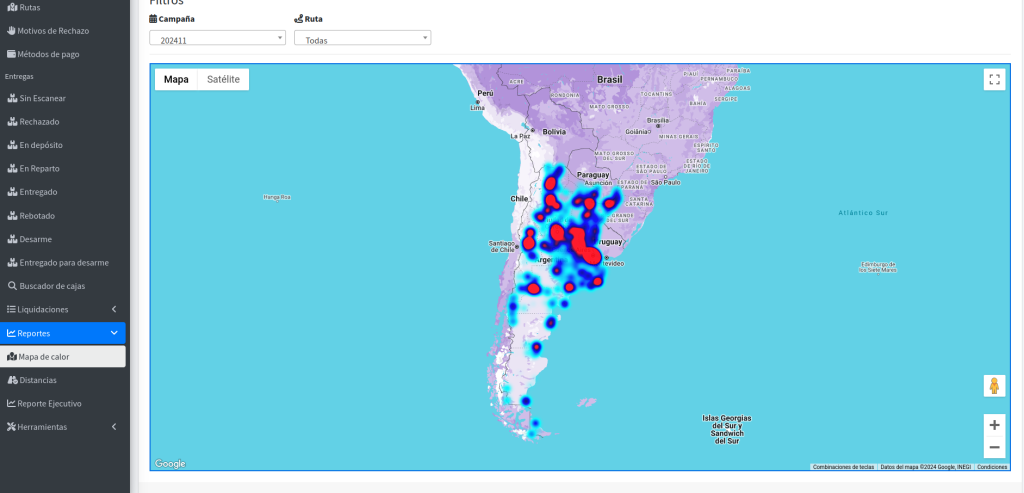Click the São Paulo label on map
Screen dimensions: 1024x493
point(666,183)
